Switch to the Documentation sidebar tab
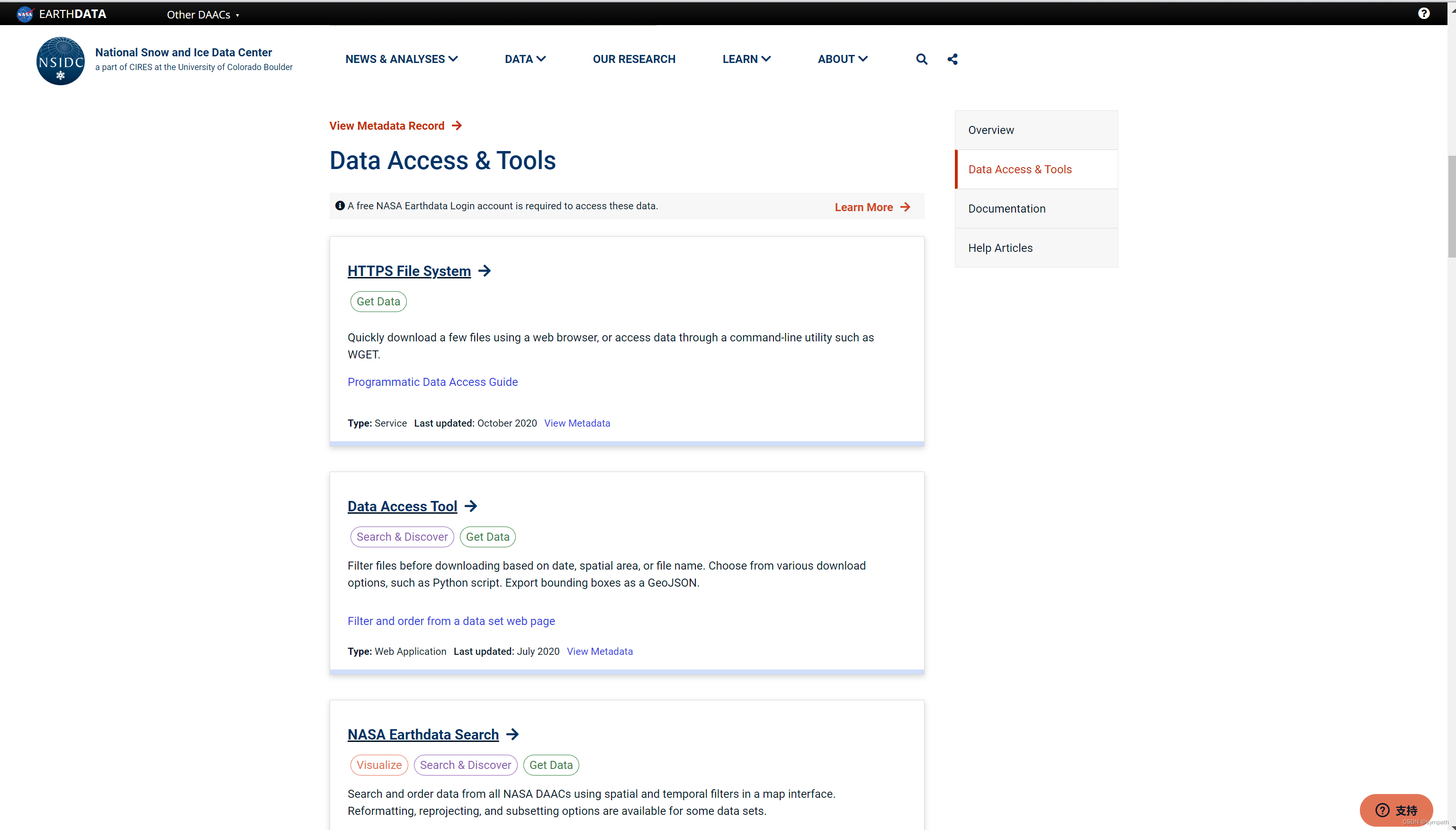 (x=1006, y=209)
